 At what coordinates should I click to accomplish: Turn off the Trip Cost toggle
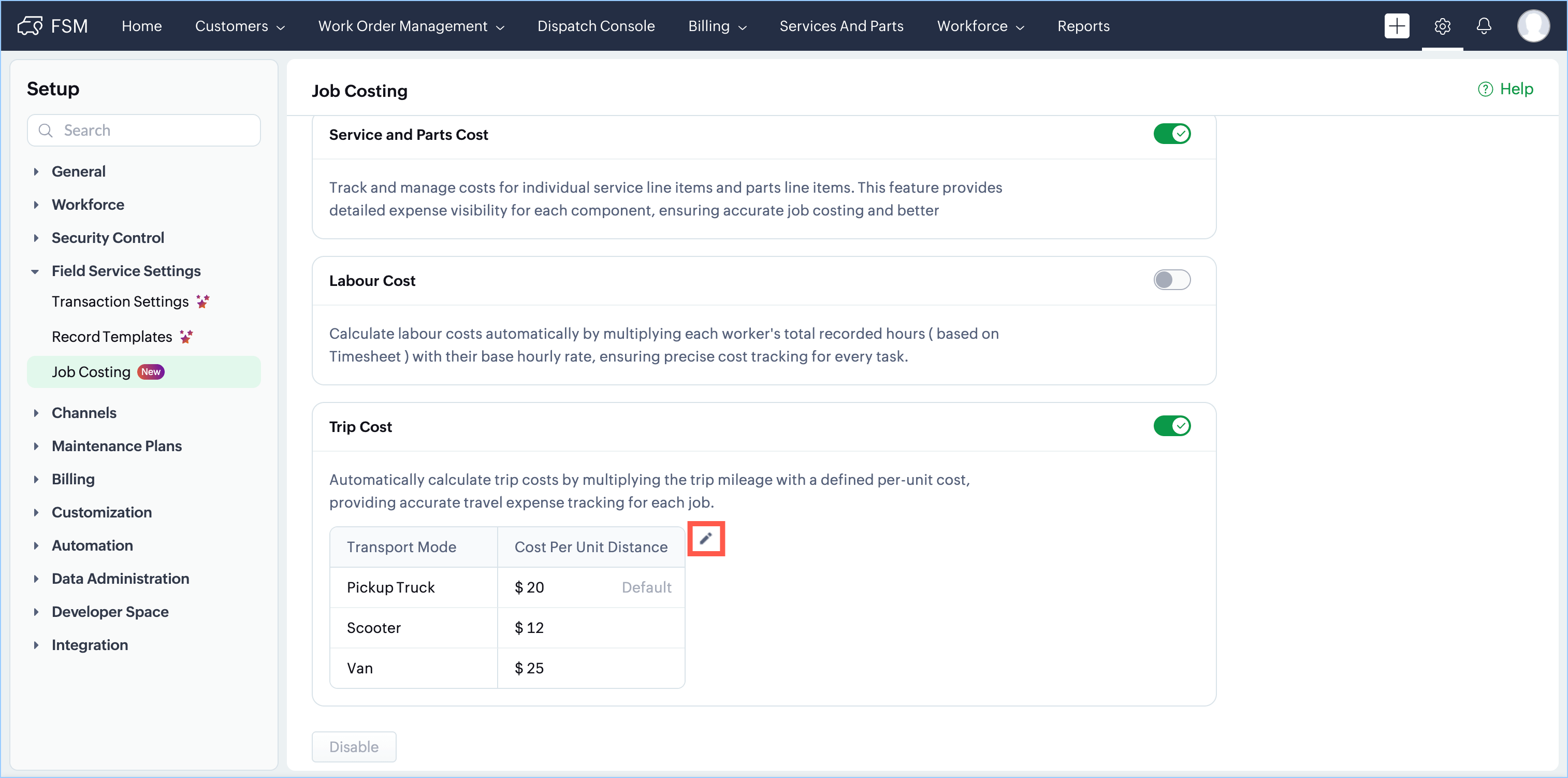coord(1172,426)
